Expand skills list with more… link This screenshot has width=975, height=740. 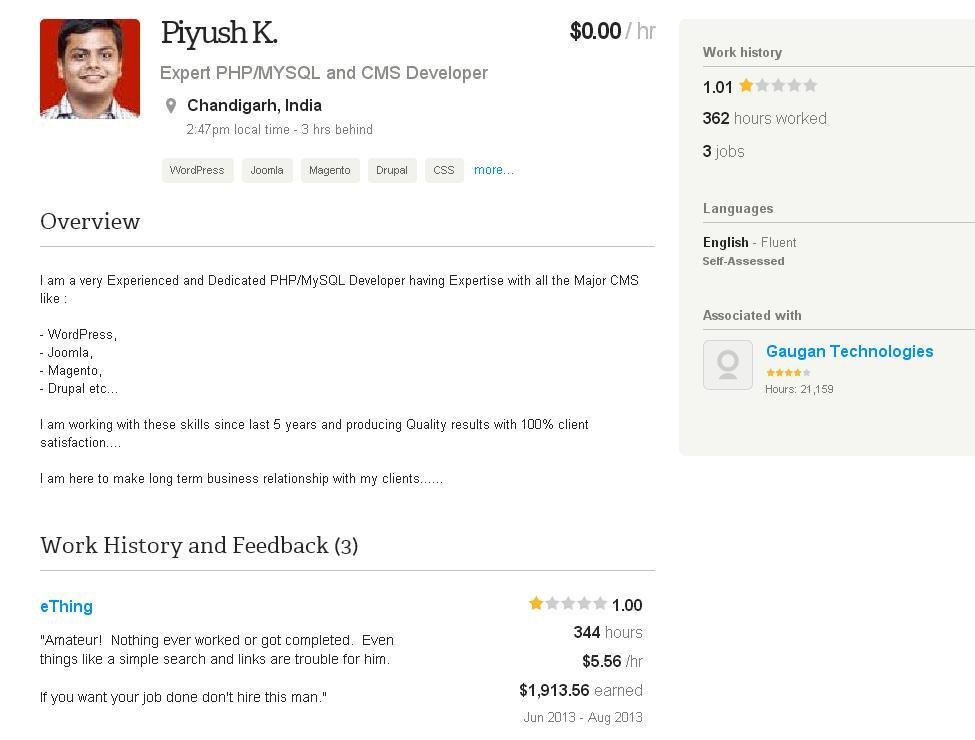tap(494, 170)
